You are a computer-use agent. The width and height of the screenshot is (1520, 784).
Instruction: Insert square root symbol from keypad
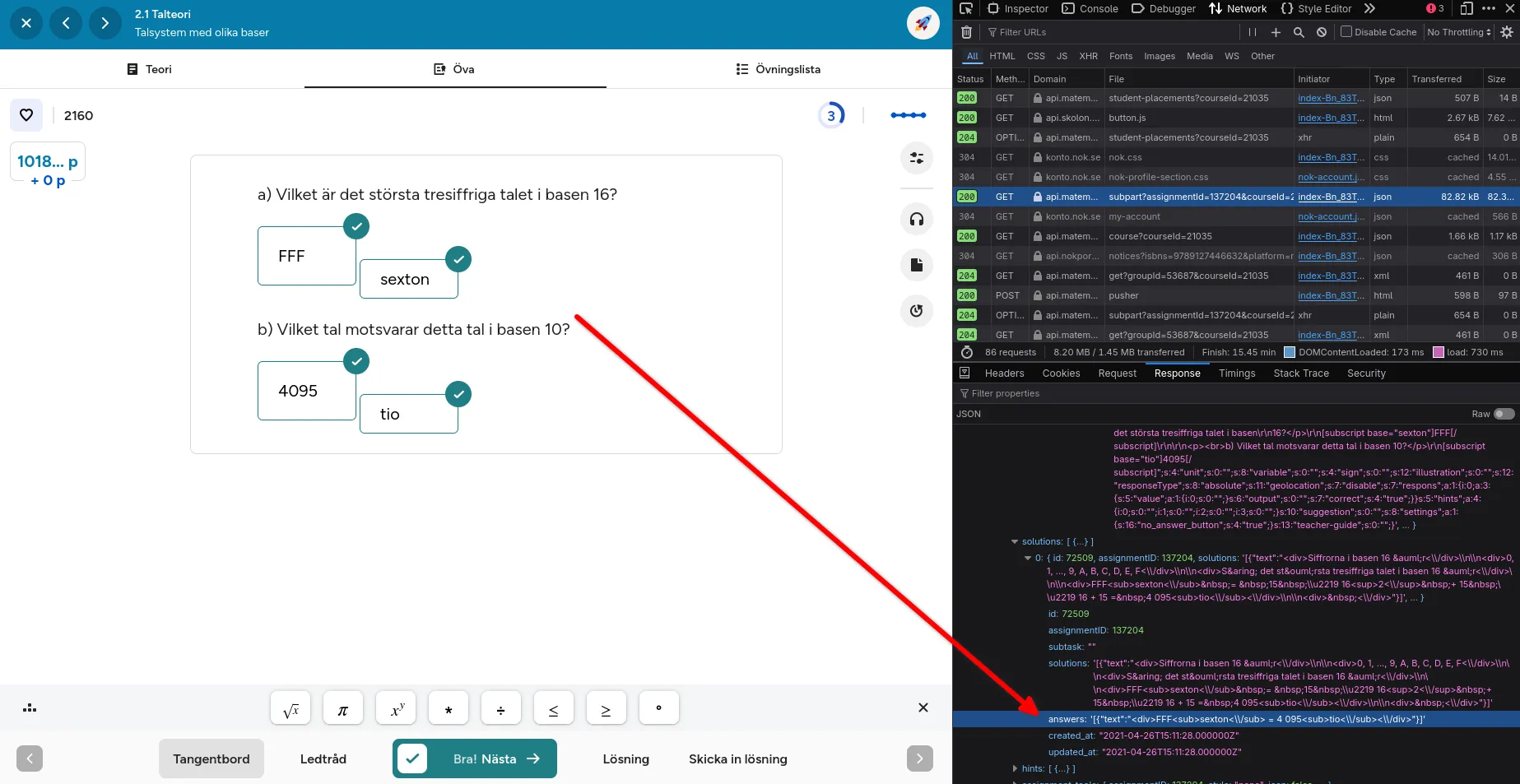click(291, 708)
